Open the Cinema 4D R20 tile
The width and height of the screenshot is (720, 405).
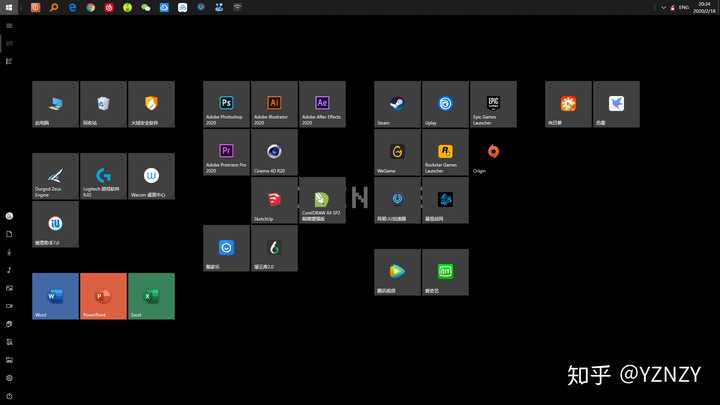point(274,152)
